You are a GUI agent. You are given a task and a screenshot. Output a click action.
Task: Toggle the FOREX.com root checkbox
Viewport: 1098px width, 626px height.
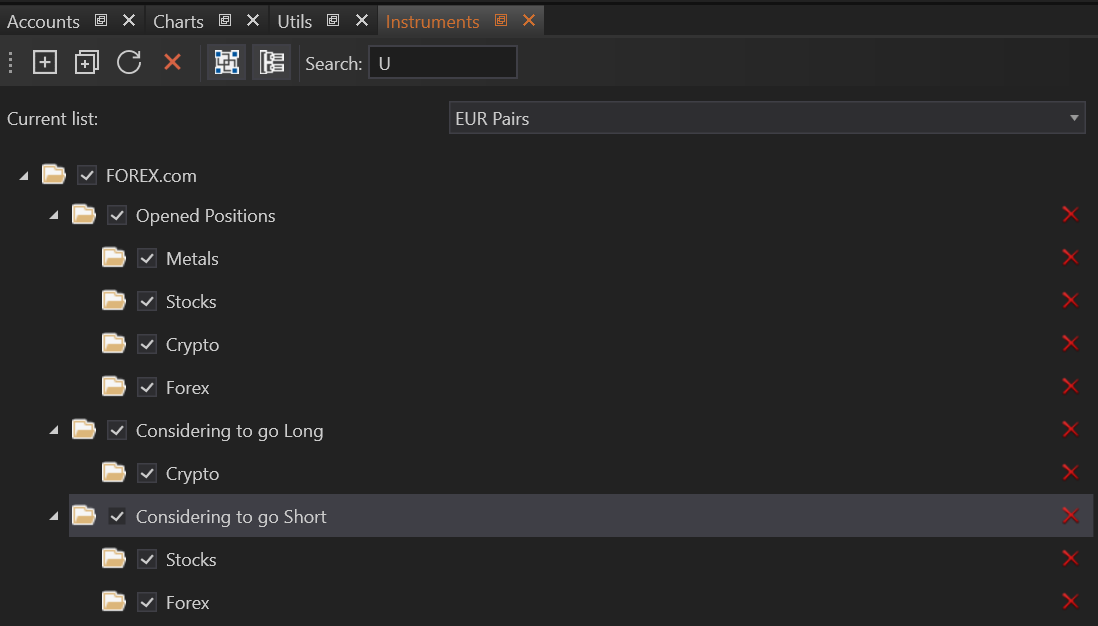pyautogui.click(x=87, y=176)
